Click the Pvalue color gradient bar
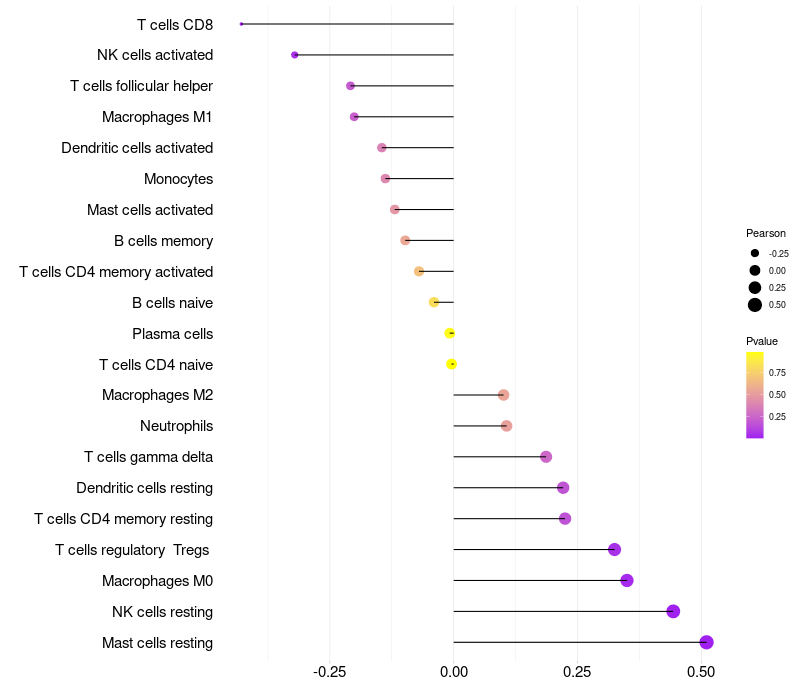 (755, 395)
